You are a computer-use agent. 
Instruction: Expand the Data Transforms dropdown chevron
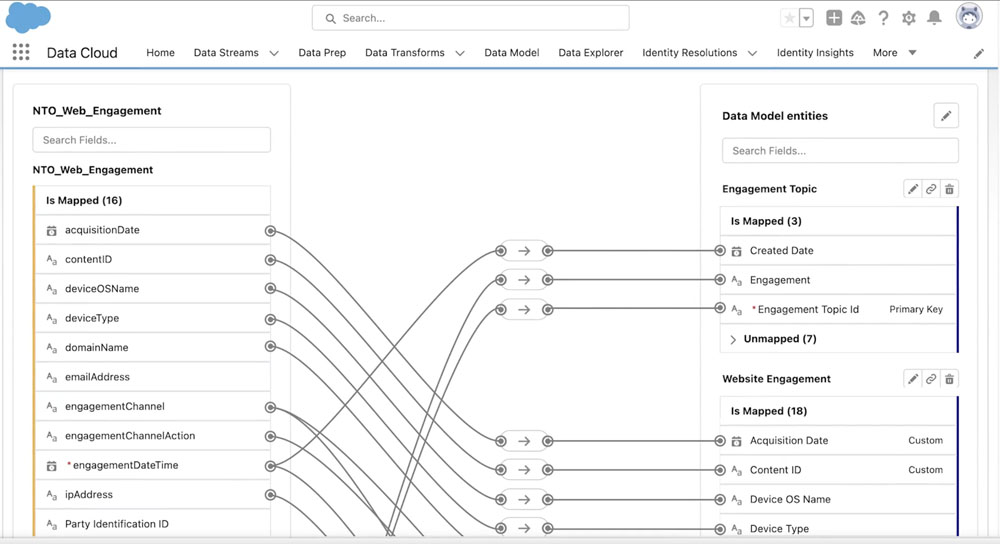pyautogui.click(x=460, y=54)
